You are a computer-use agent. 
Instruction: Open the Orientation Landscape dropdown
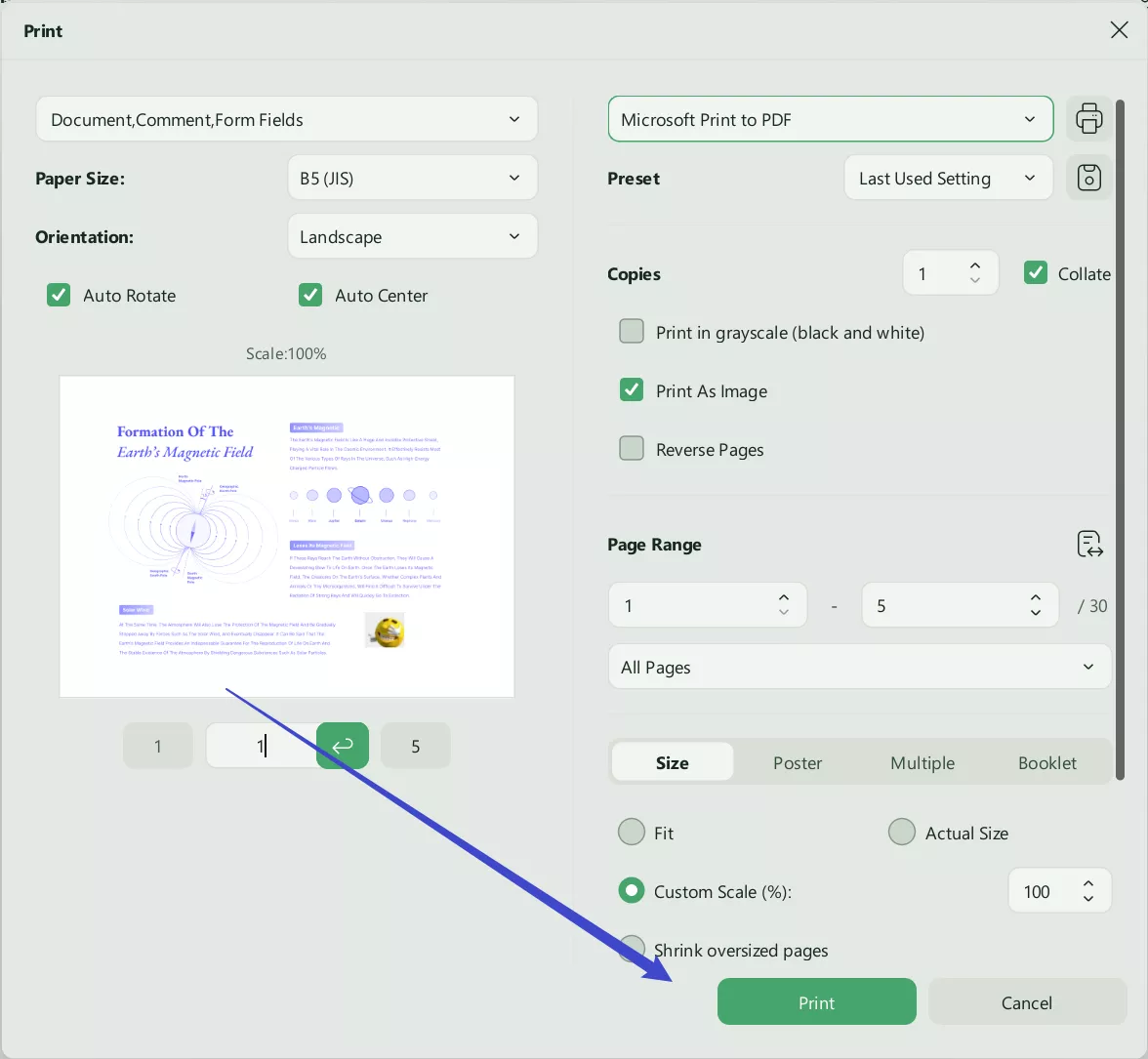click(x=412, y=235)
